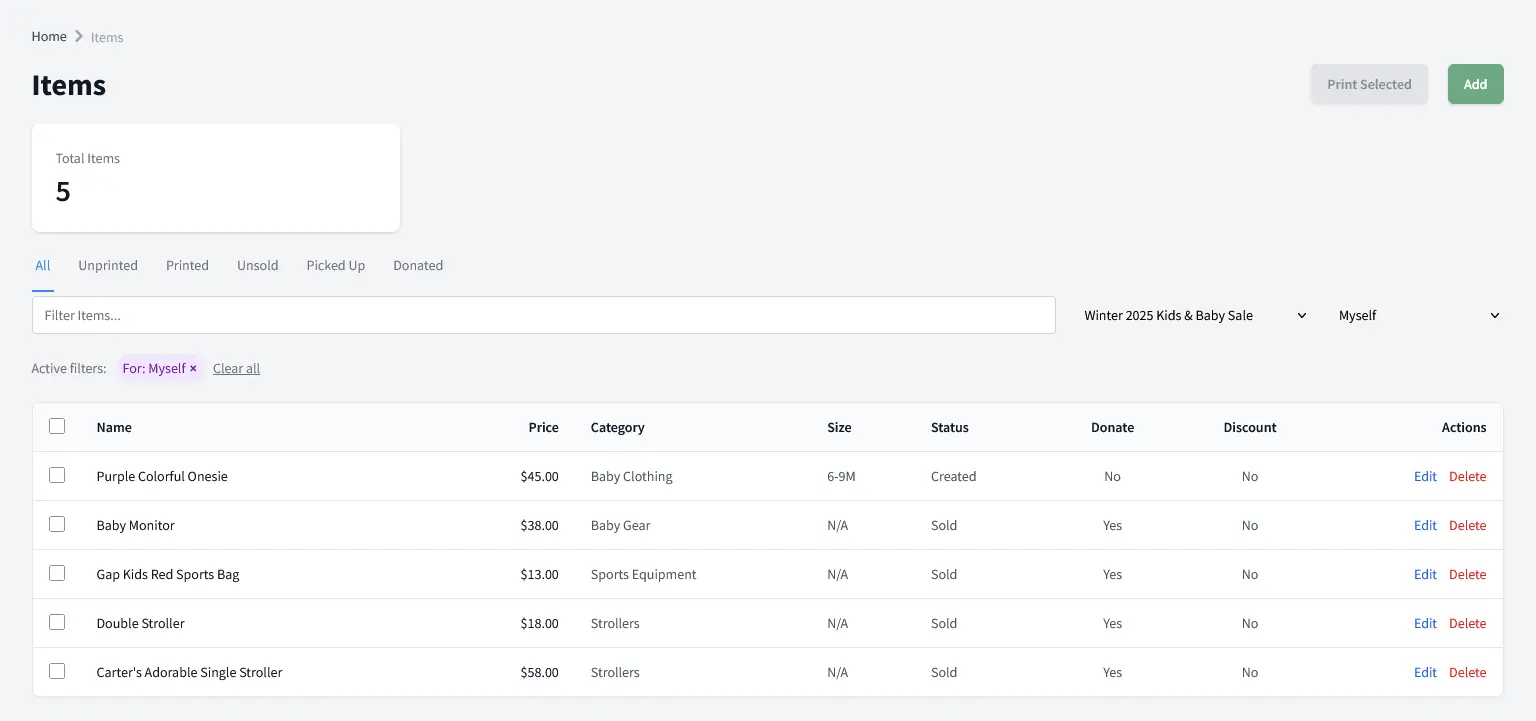This screenshot has height=721, width=1536.
Task: Open the Unsold items tab
Action: [257, 265]
